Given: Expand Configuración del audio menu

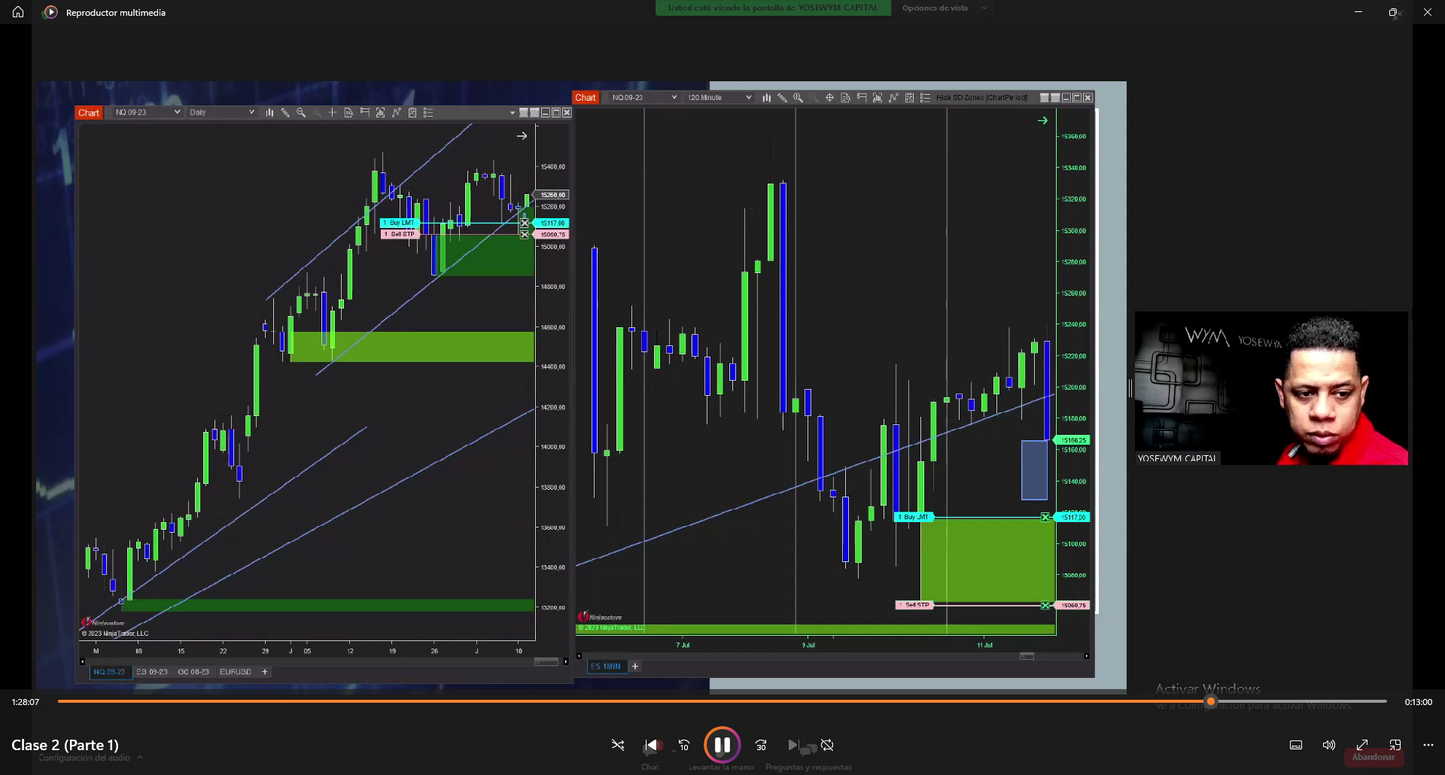Looking at the screenshot, I should (x=90, y=758).
